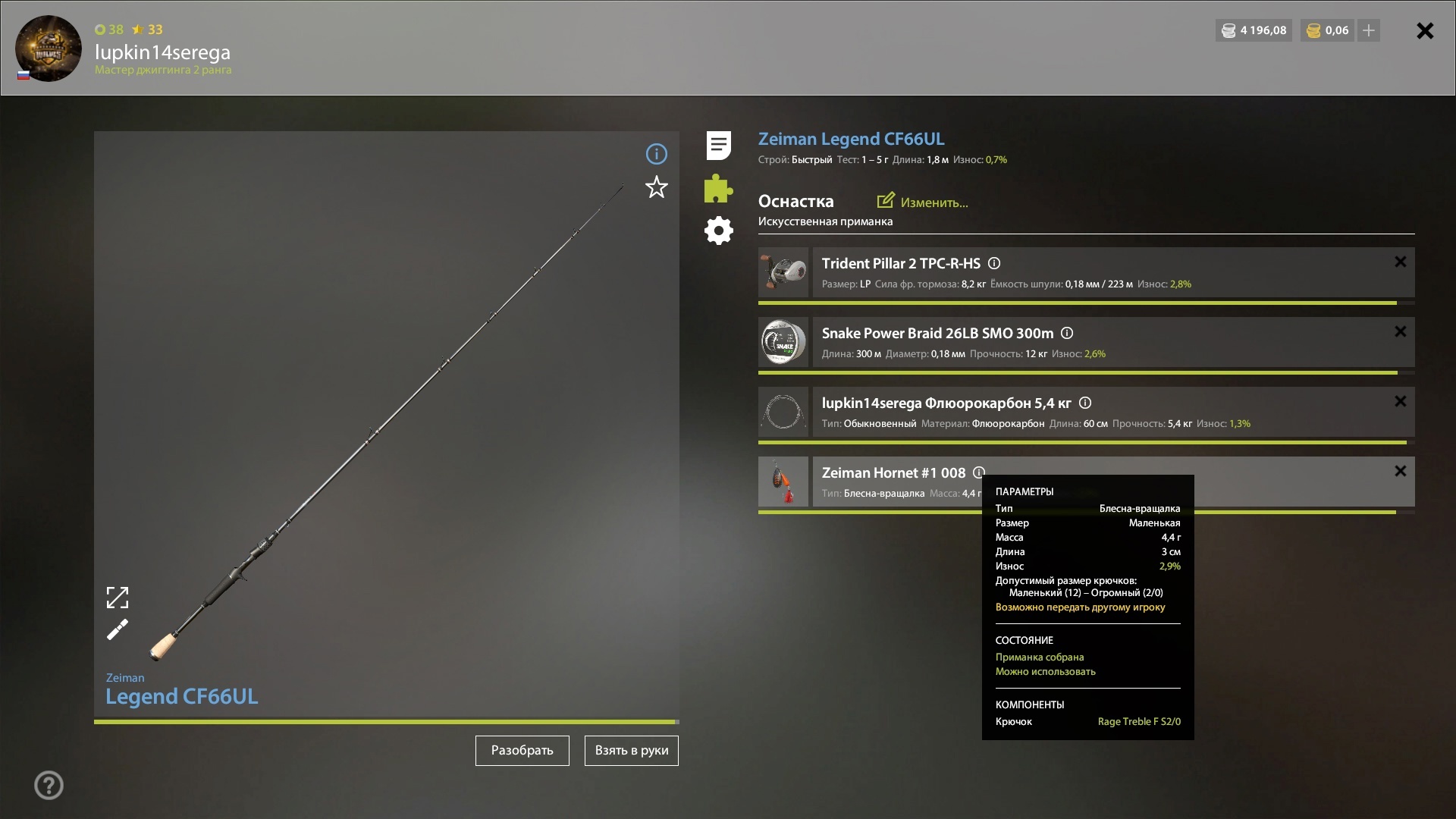
Task: Click the Взять в руки button
Action: click(632, 751)
